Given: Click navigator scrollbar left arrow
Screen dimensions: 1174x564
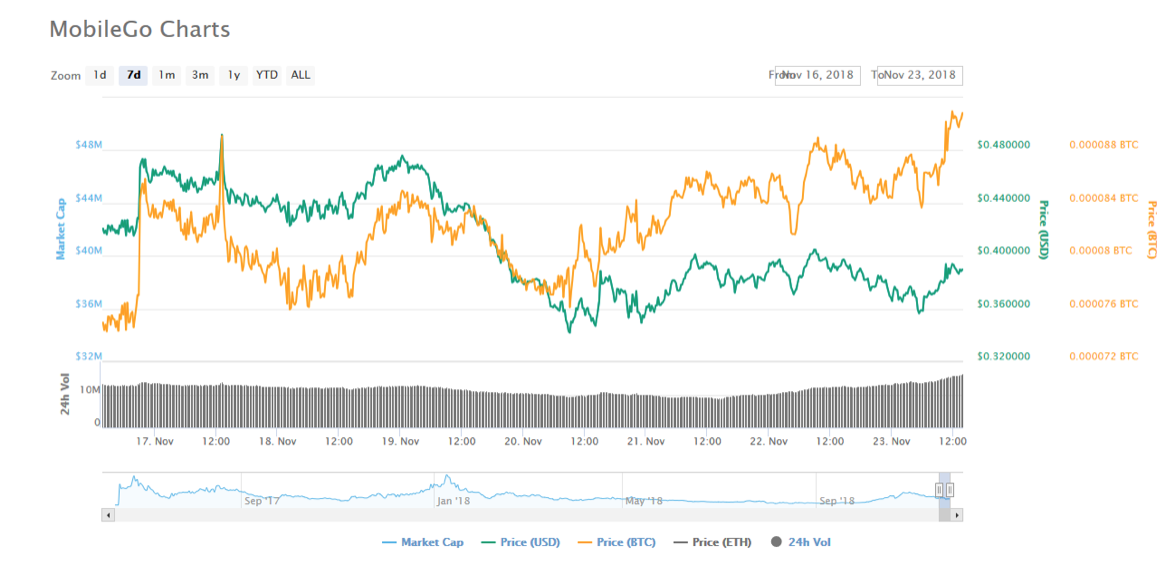Looking at the screenshot, I should pos(108,515).
